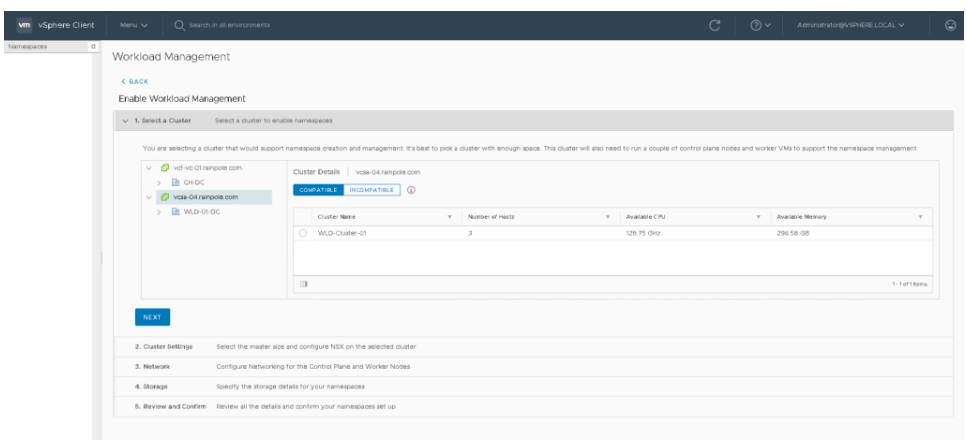Click the info icon beside Incompatible
The image size is (967, 445).
click(412, 189)
